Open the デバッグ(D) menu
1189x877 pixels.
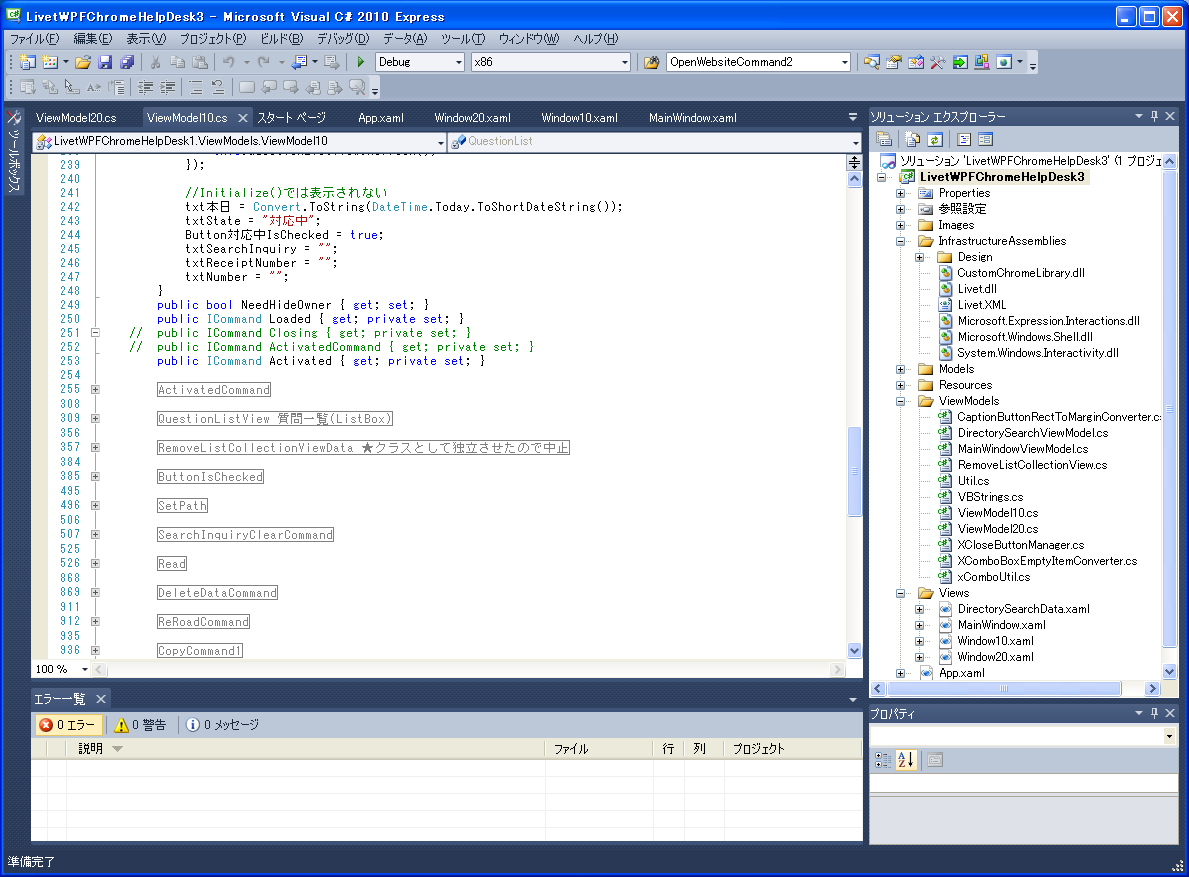[343, 39]
